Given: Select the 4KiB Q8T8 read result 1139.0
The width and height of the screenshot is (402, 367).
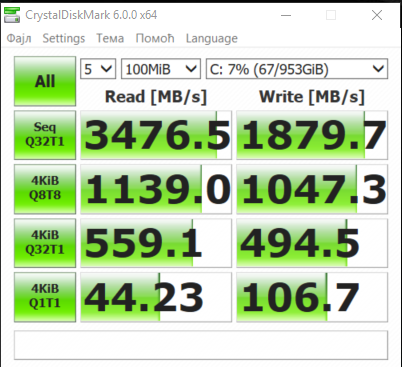Looking at the screenshot, I should [156, 189].
